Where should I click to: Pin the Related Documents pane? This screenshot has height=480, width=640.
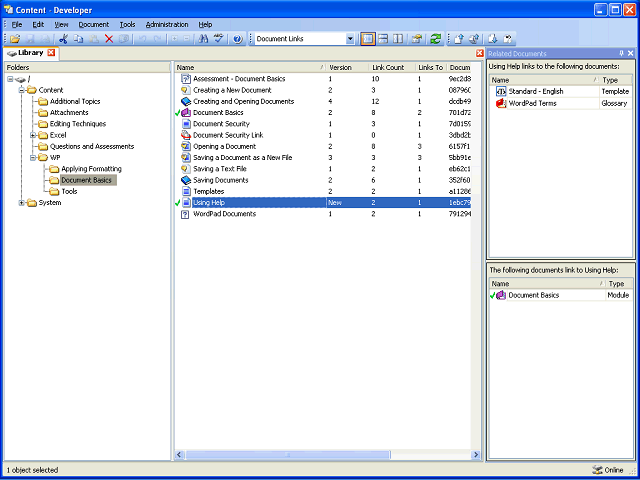click(x=622, y=53)
